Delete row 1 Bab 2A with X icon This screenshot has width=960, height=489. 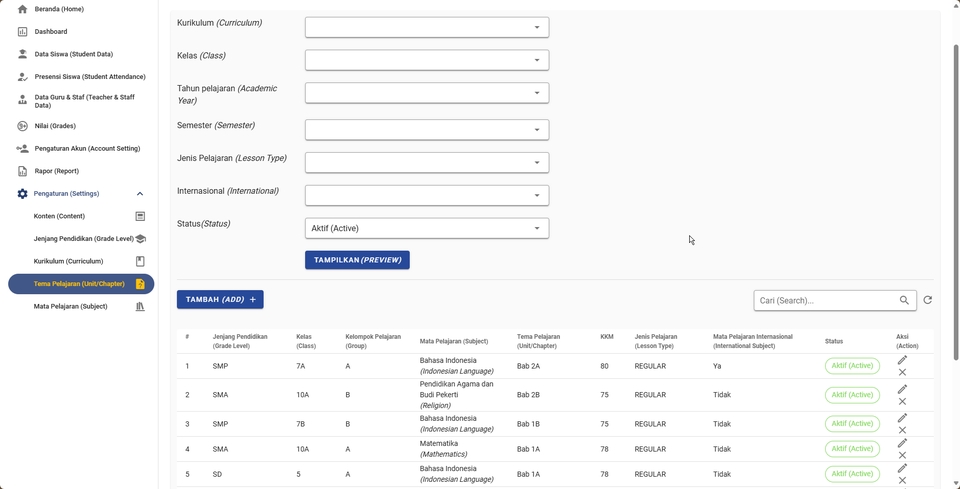tap(902, 372)
